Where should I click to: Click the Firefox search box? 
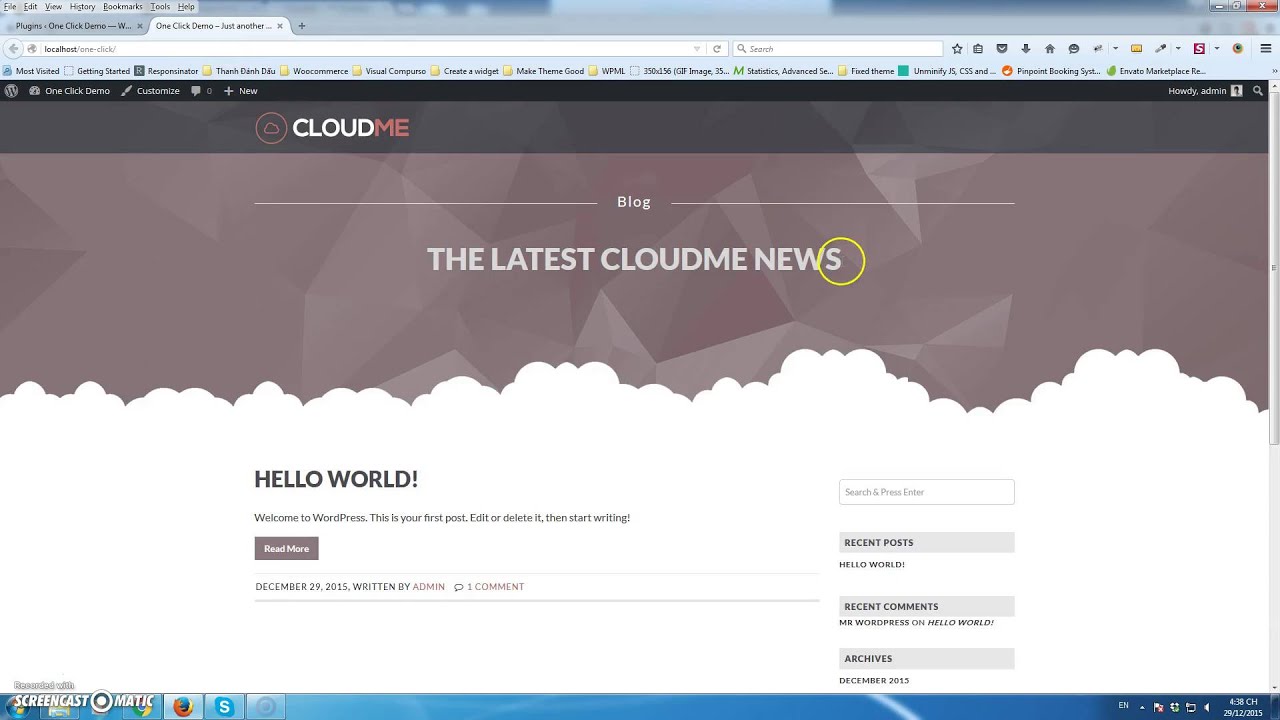coord(838,48)
